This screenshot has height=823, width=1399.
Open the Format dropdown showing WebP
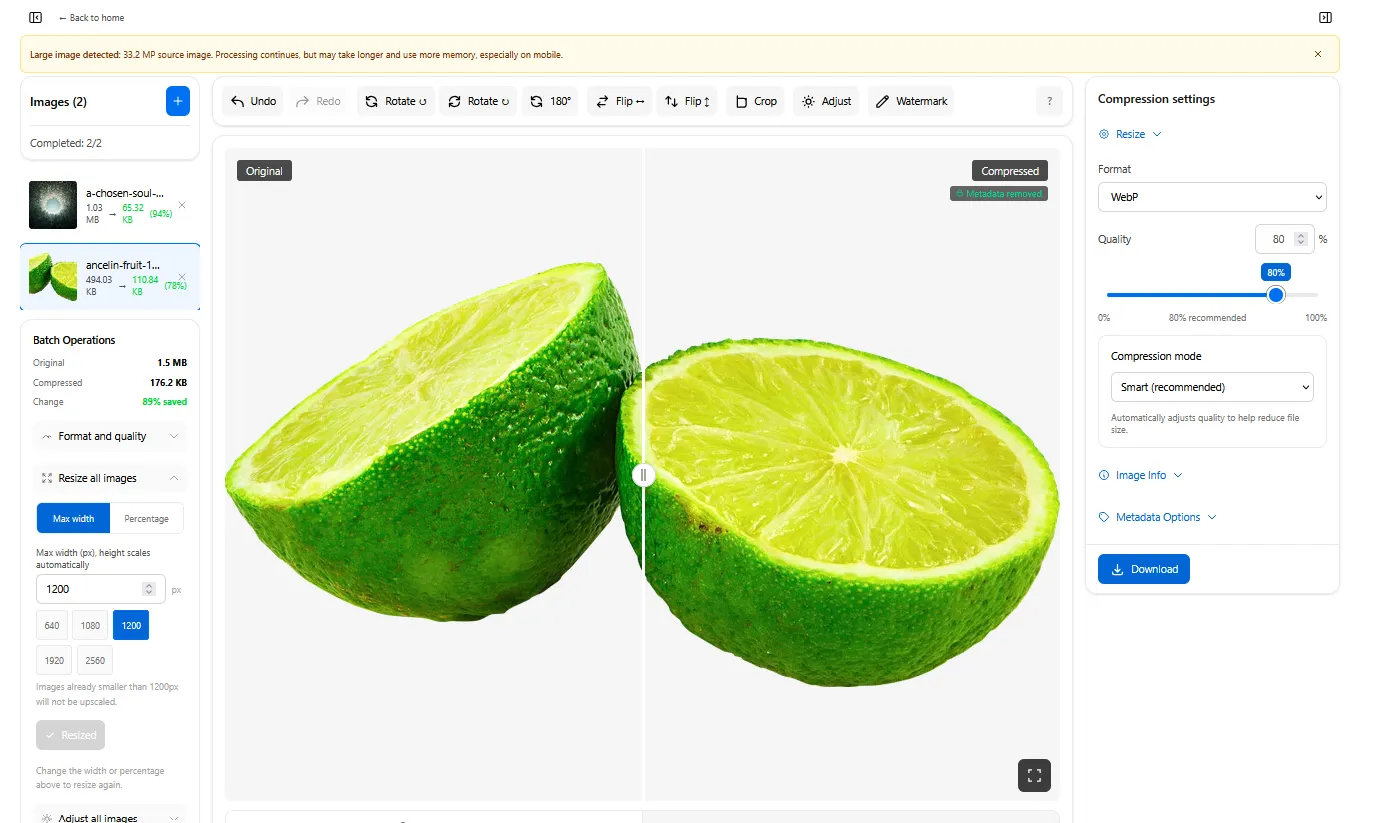[x=1212, y=197]
